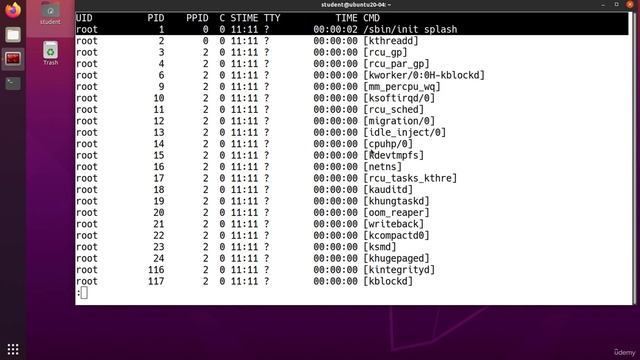Viewport: 640px width, 360px height.
Task: Click the [writeback] process entry
Action: click(x=393, y=224)
